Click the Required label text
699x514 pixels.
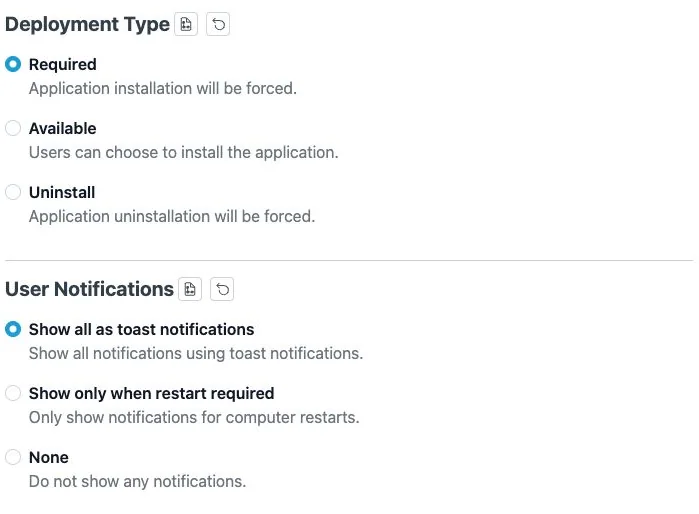(x=62, y=64)
